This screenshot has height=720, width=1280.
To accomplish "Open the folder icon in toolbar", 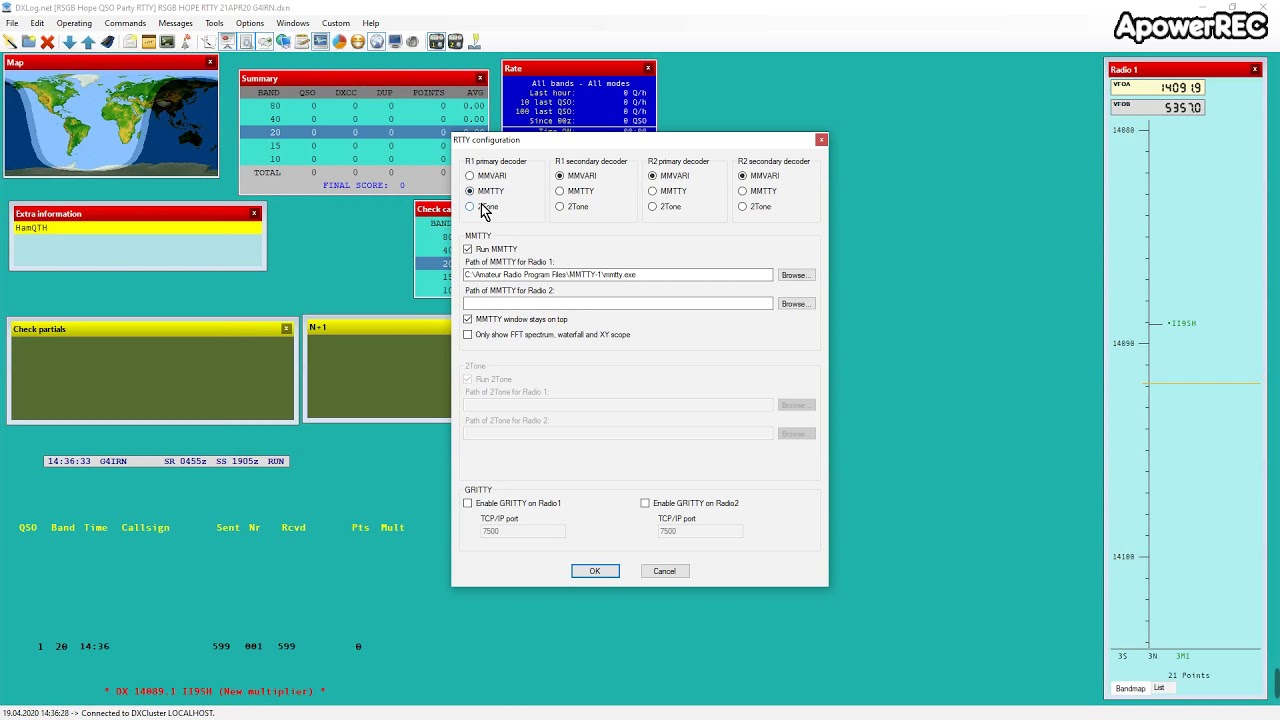I will coord(28,42).
